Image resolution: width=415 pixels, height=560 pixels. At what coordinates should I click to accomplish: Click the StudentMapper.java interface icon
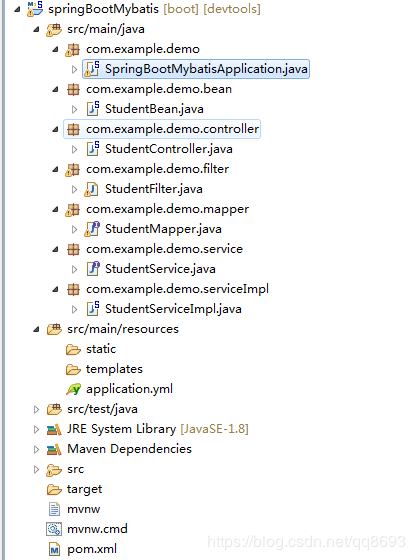(92, 229)
